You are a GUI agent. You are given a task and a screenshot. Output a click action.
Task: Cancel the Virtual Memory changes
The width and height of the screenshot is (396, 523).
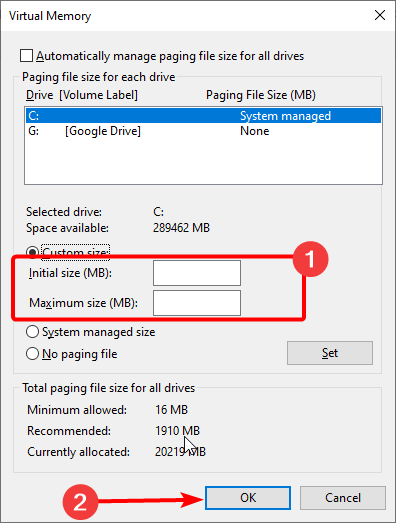(343, 498)
